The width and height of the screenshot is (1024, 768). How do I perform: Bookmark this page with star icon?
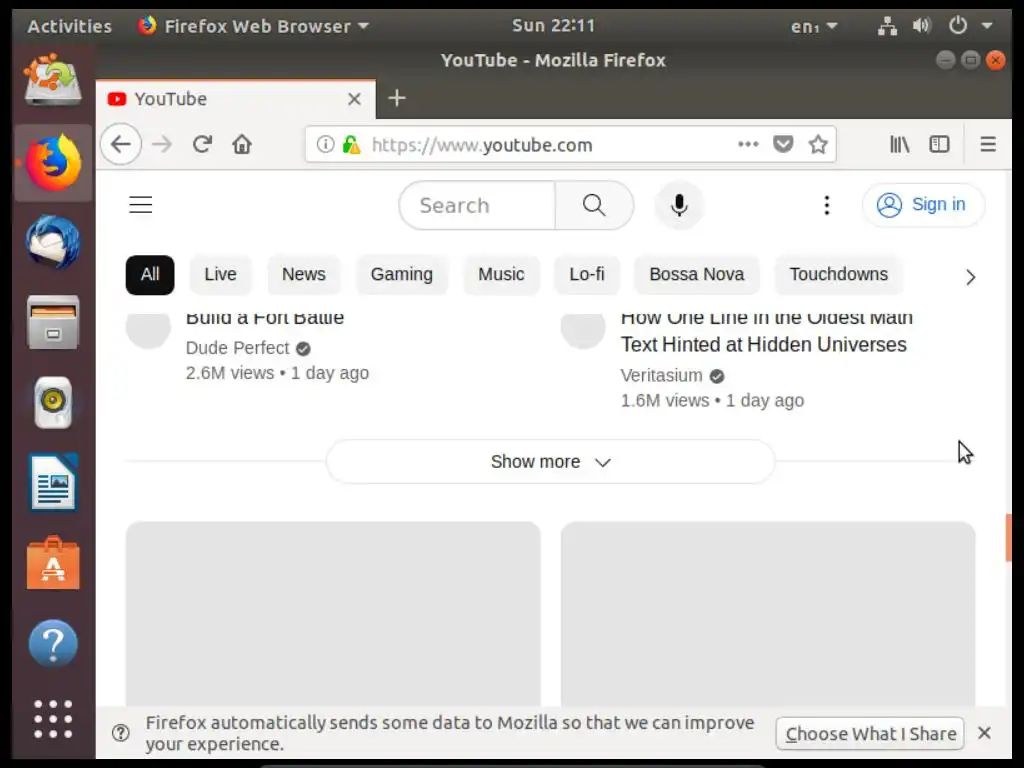[x=818, y=144]
